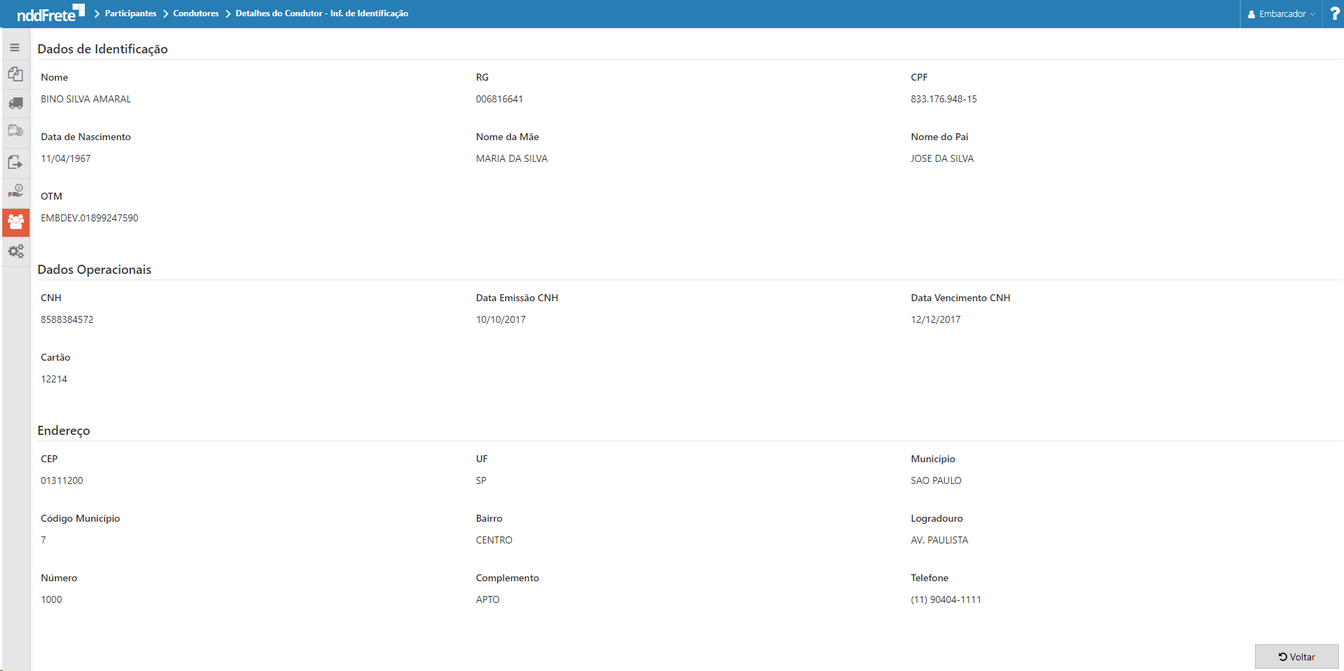Open the hand with coin payments icon

(x=15, y=190)
